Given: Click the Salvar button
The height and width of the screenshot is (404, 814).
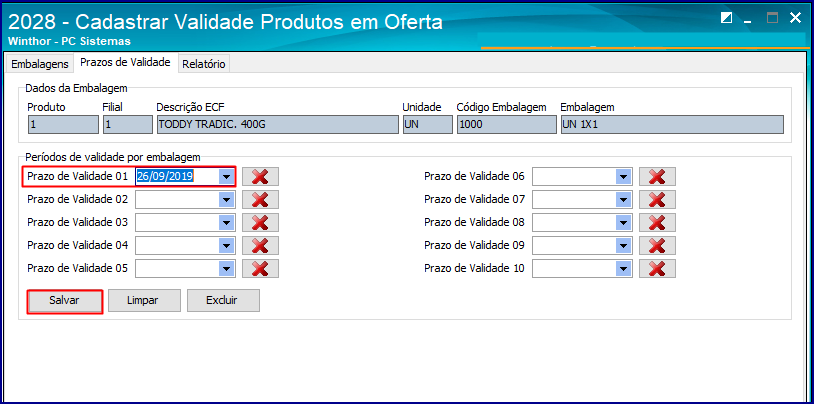Looking at the screenshot, I should pyautogui.click(x=64, y=301).
